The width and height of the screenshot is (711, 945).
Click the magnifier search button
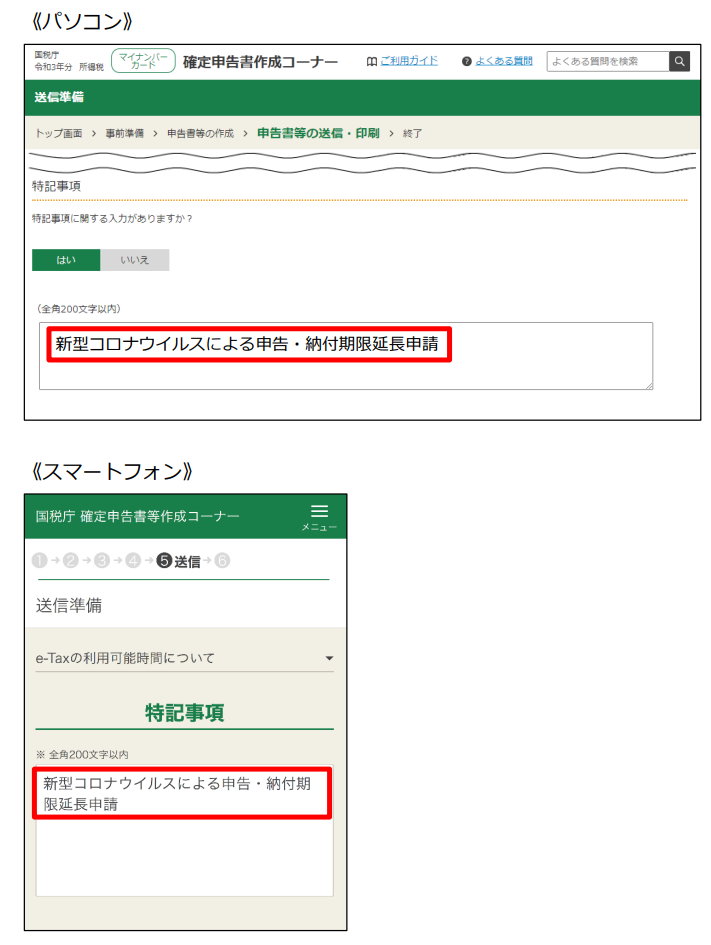pyautogui.click(x=679, y=62)
